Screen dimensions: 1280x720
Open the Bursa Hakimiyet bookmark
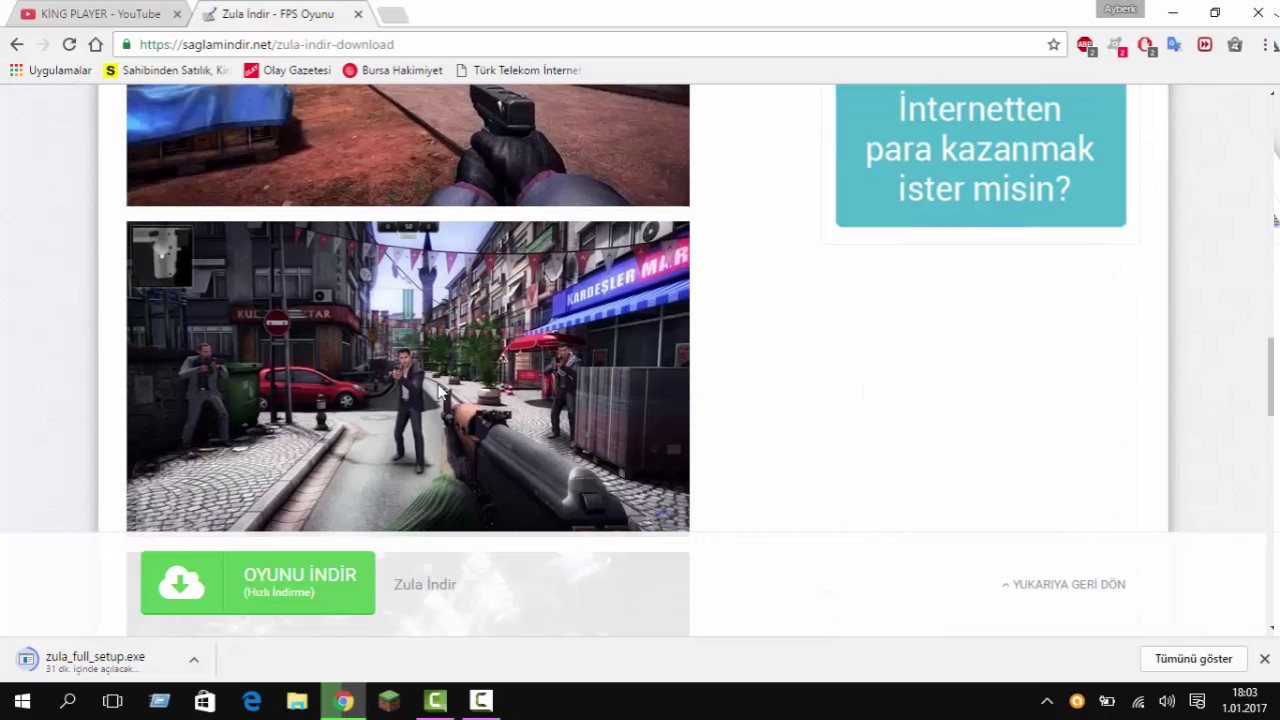(x=392, y=70)
